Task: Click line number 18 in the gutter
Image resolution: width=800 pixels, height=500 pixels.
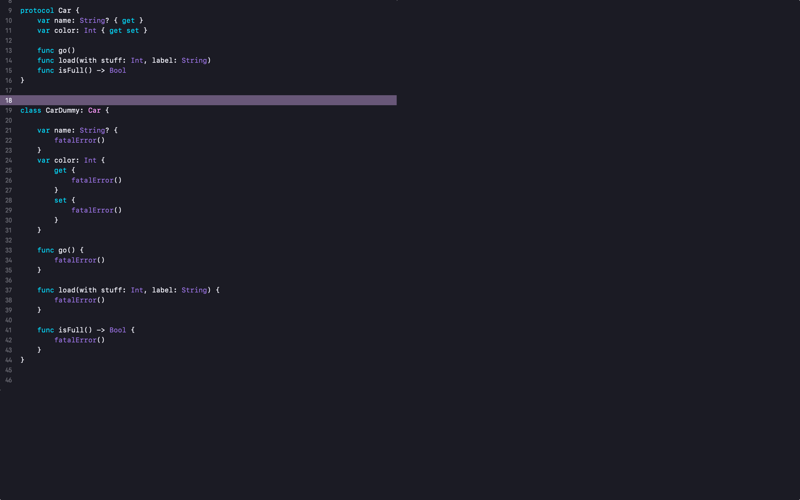Action: pyautogui.click(x=9, y=101)
